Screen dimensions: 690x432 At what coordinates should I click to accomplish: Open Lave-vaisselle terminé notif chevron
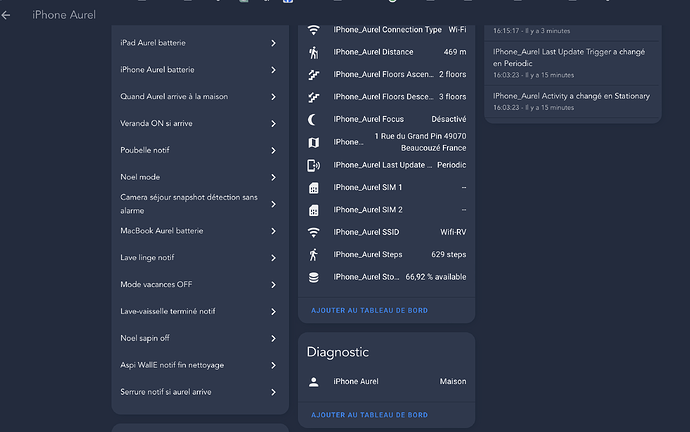[273, 311]
